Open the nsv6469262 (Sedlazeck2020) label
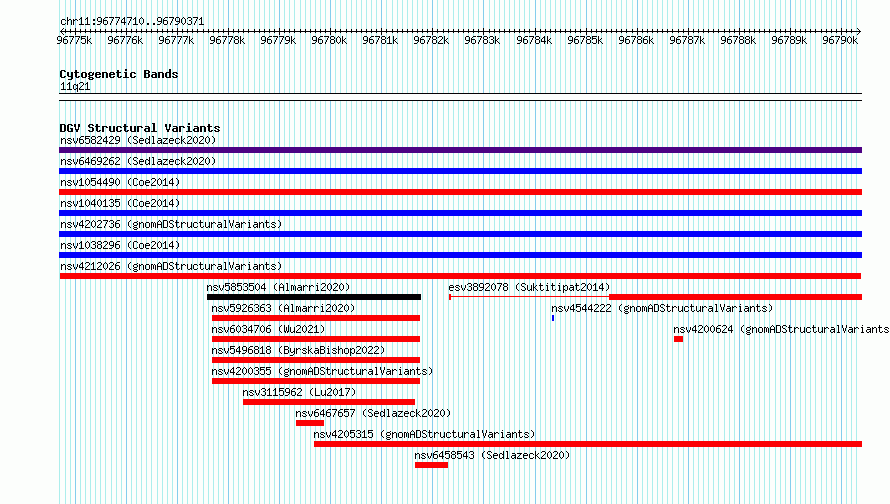The image size is (890, 504). pos(138,161)
